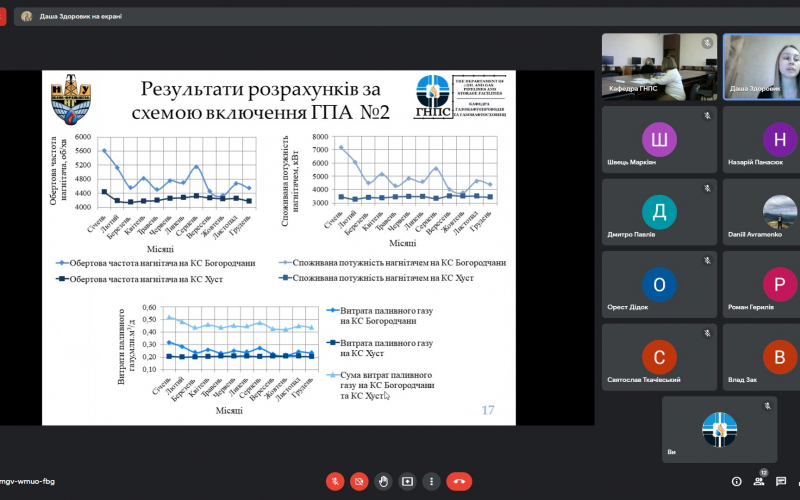Click 'Місяці' axis label under fuel gas chart
800x500 pixels.
(x=229, y=411)
